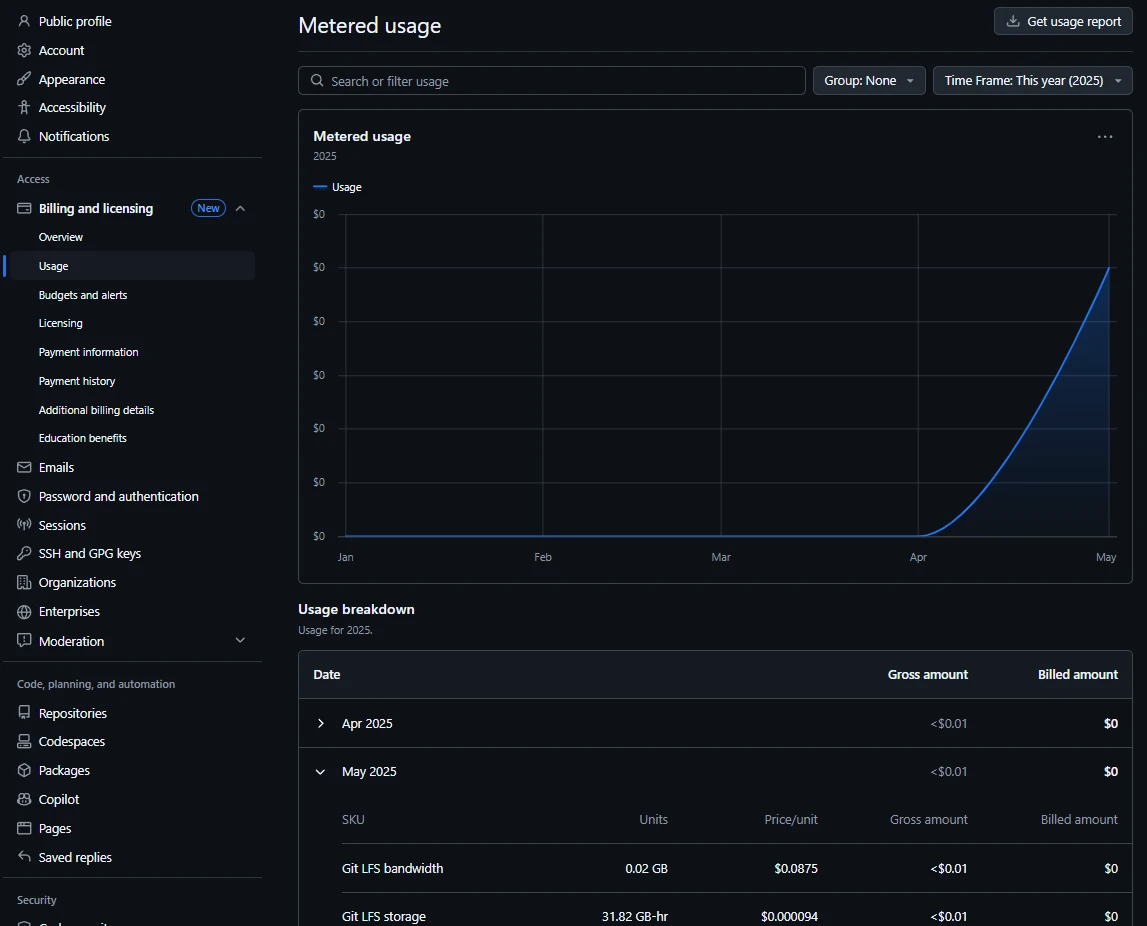Click the Appearance paintbrush icon
The image size is (1147, 926).
(22, 78)
